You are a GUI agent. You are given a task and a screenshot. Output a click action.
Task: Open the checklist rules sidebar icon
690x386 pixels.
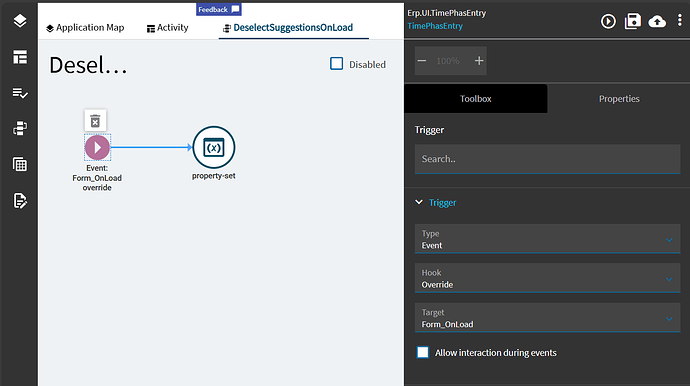pyautogui.click(x=20, y=93)
